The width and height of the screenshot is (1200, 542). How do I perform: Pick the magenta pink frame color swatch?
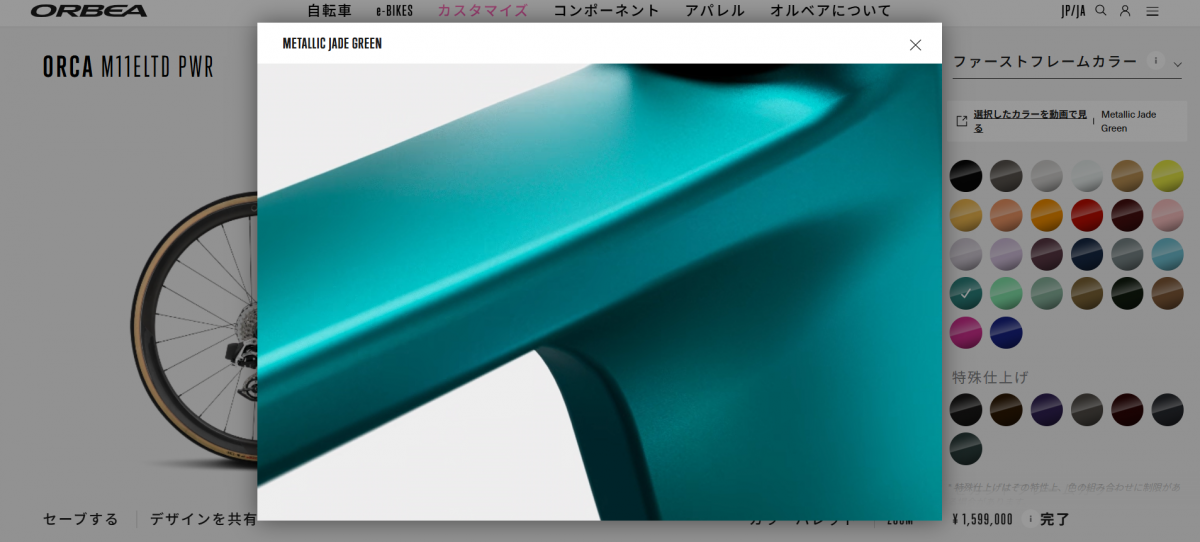[x=966, y=332]
